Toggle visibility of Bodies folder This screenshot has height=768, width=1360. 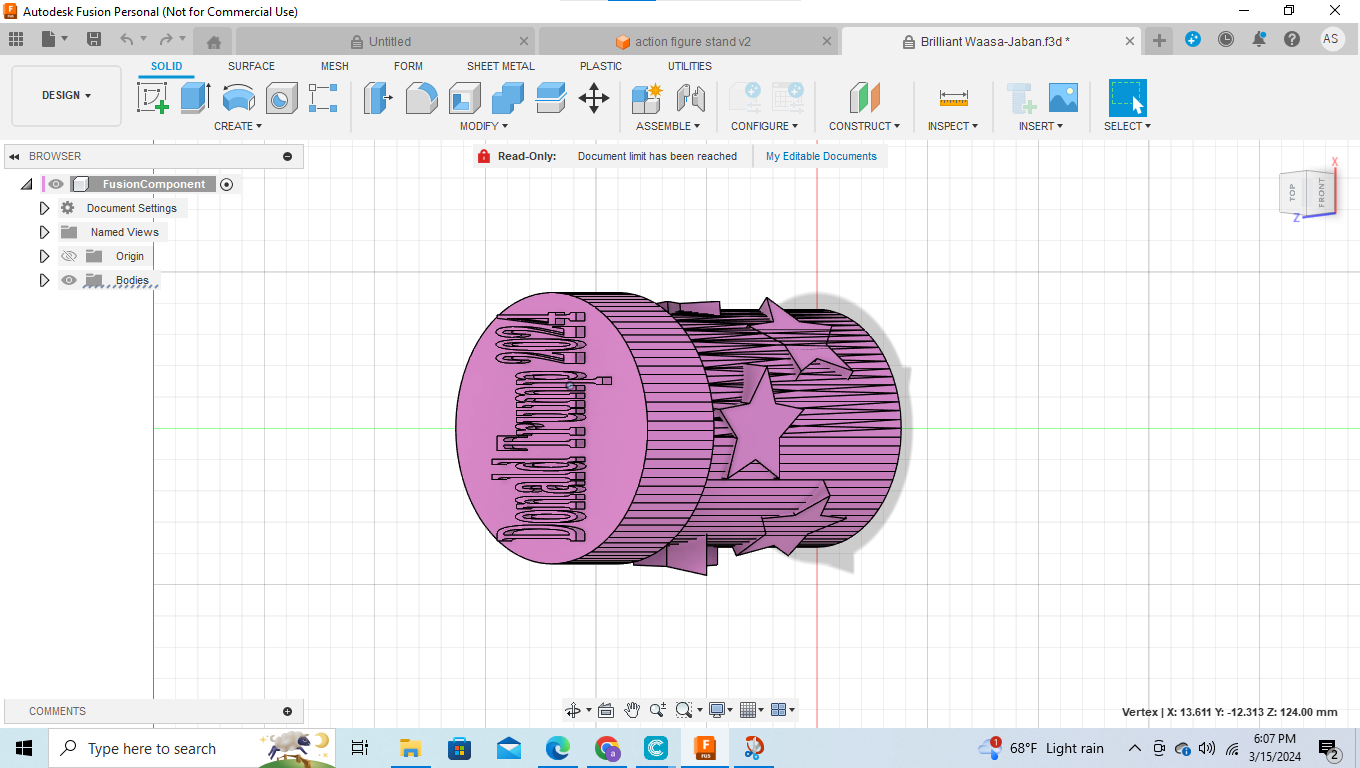click(x=69, y=280)
